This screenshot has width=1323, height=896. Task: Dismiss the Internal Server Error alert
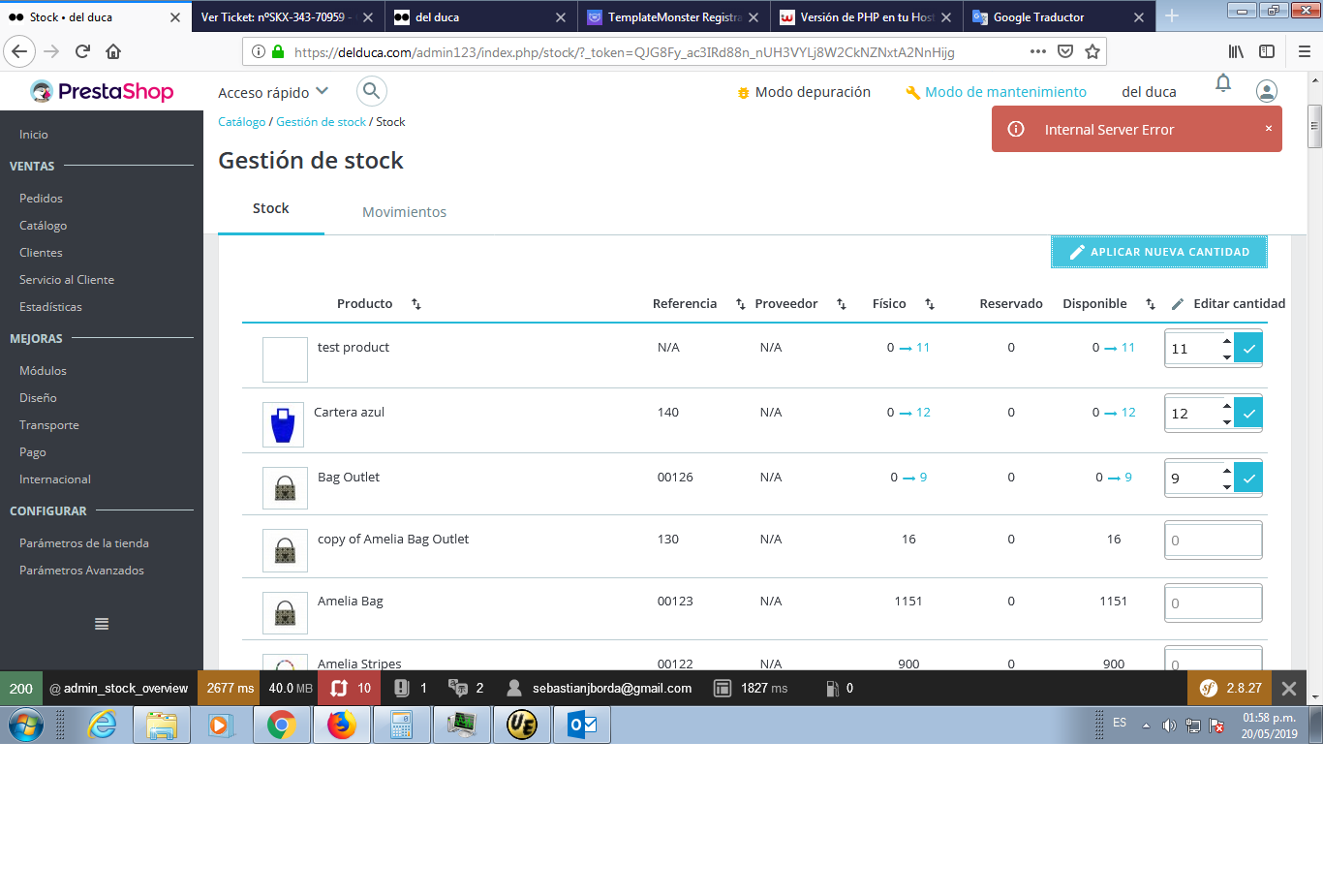tap(1269, 129)
